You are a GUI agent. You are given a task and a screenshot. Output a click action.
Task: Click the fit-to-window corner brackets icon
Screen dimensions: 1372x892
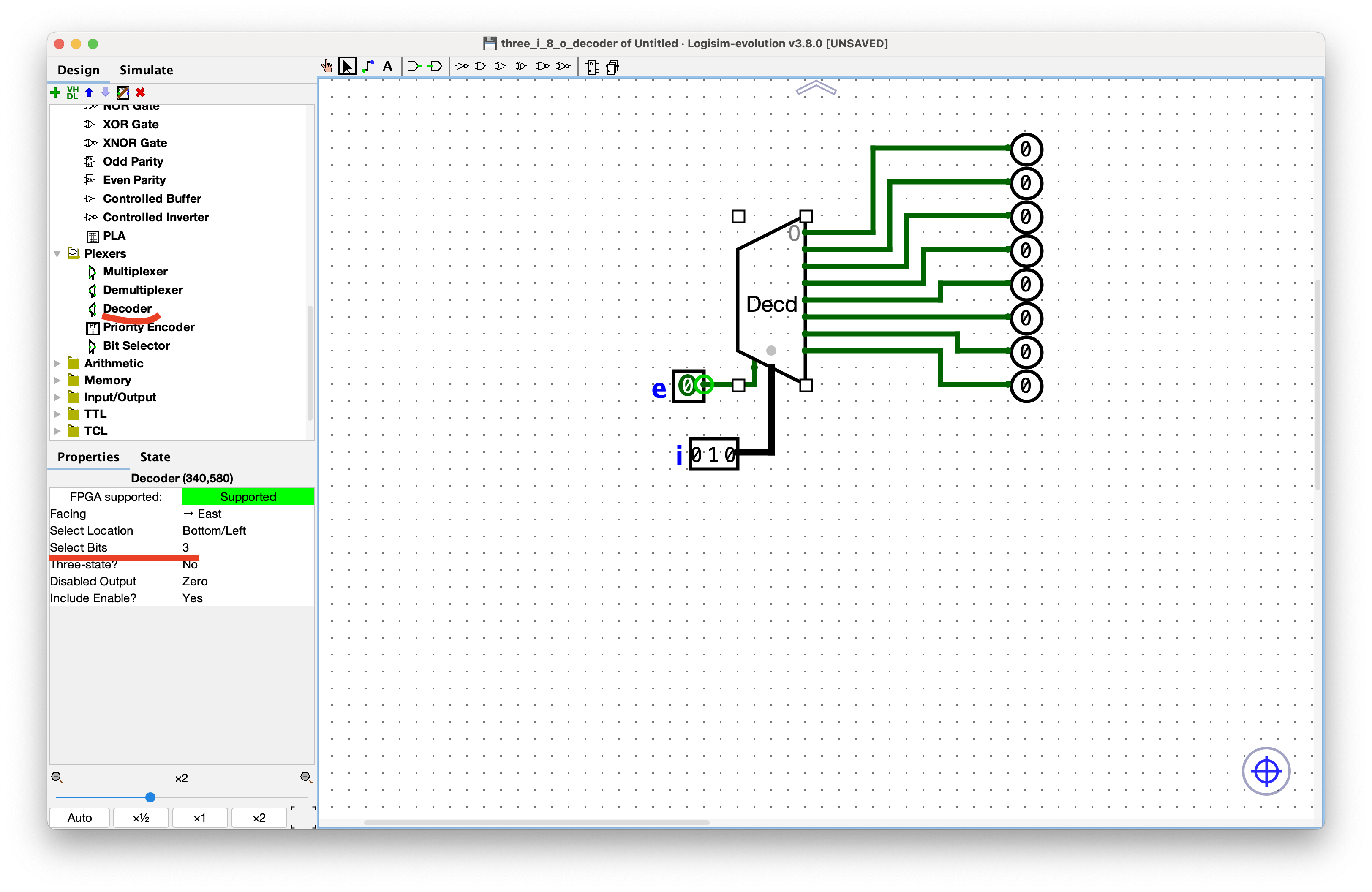304,818
